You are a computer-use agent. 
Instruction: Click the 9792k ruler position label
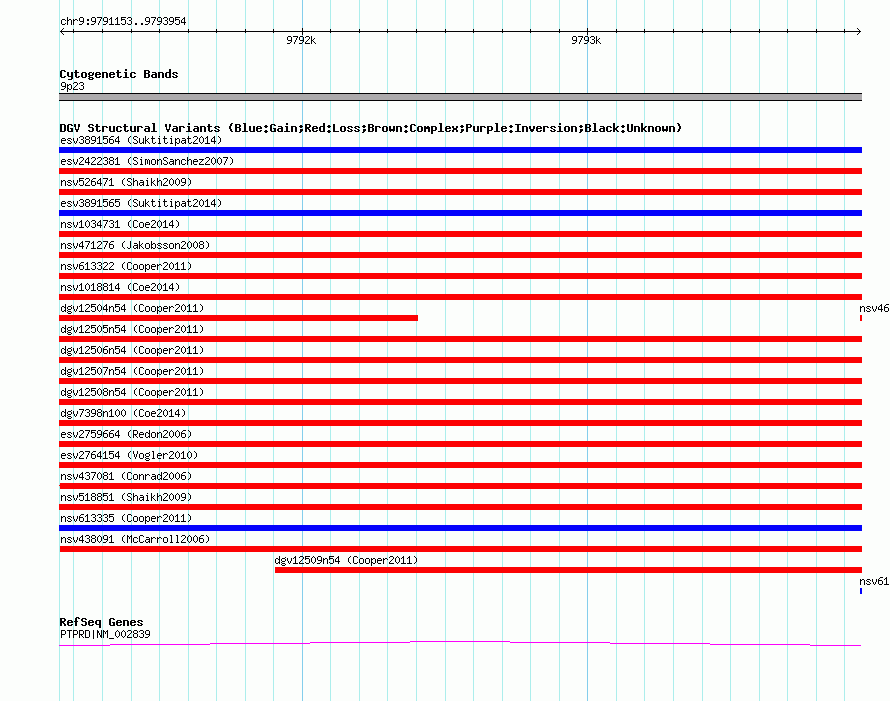coord(301,40)
